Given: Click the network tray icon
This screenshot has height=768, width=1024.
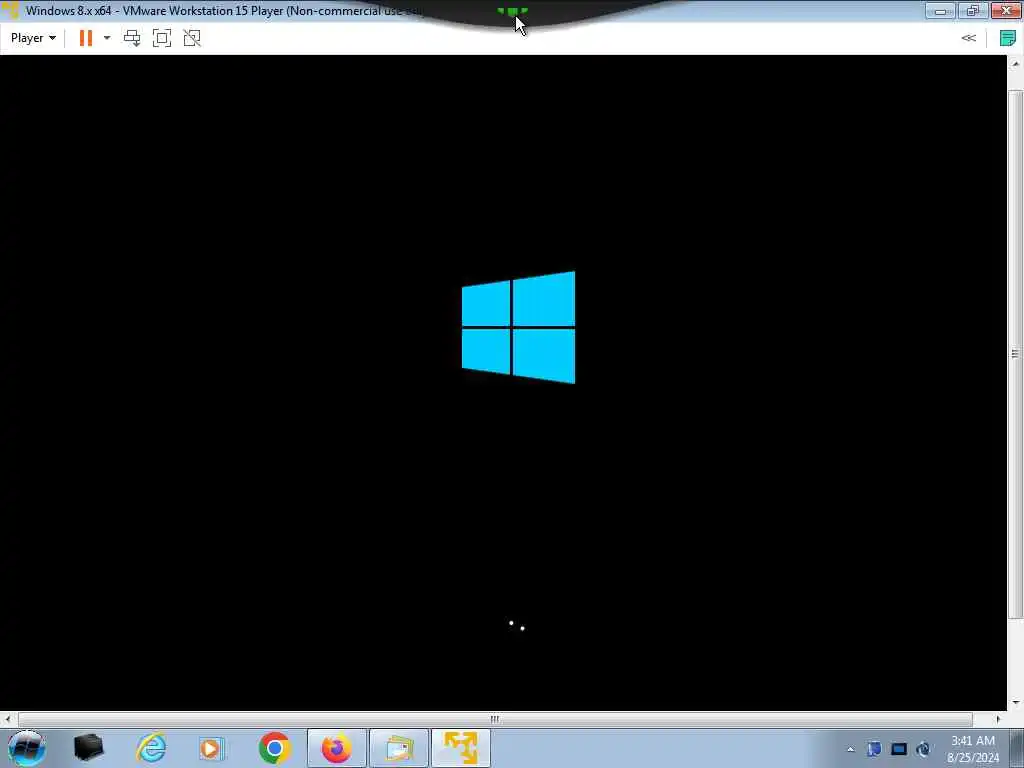Looking at the screenshot, I should [x=899, y=749].
